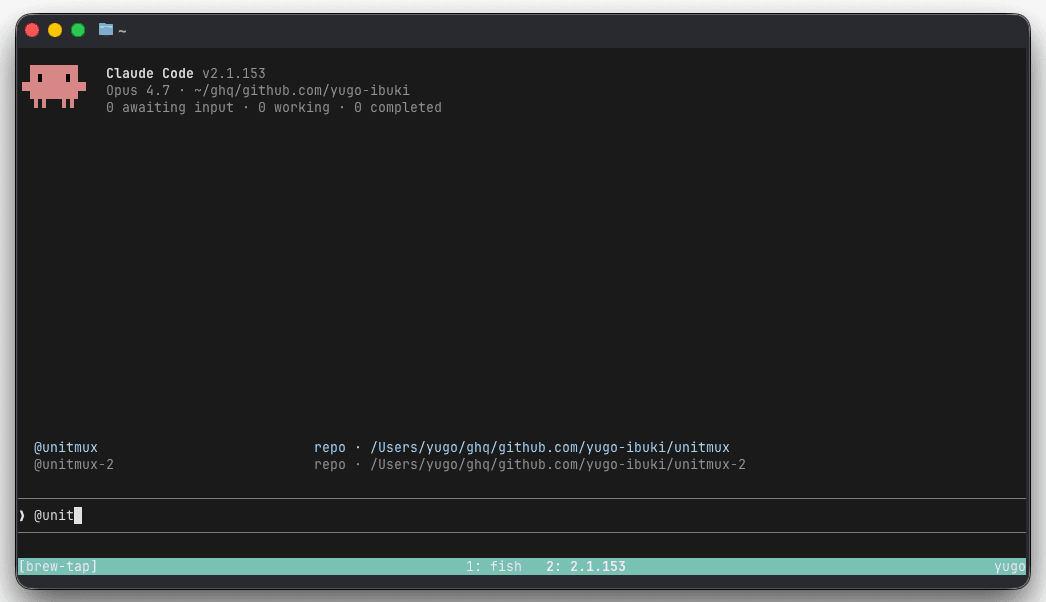Switch to tmux window 1: fish
Viewport: 1046px width, 602px height.
pos(494,567)
